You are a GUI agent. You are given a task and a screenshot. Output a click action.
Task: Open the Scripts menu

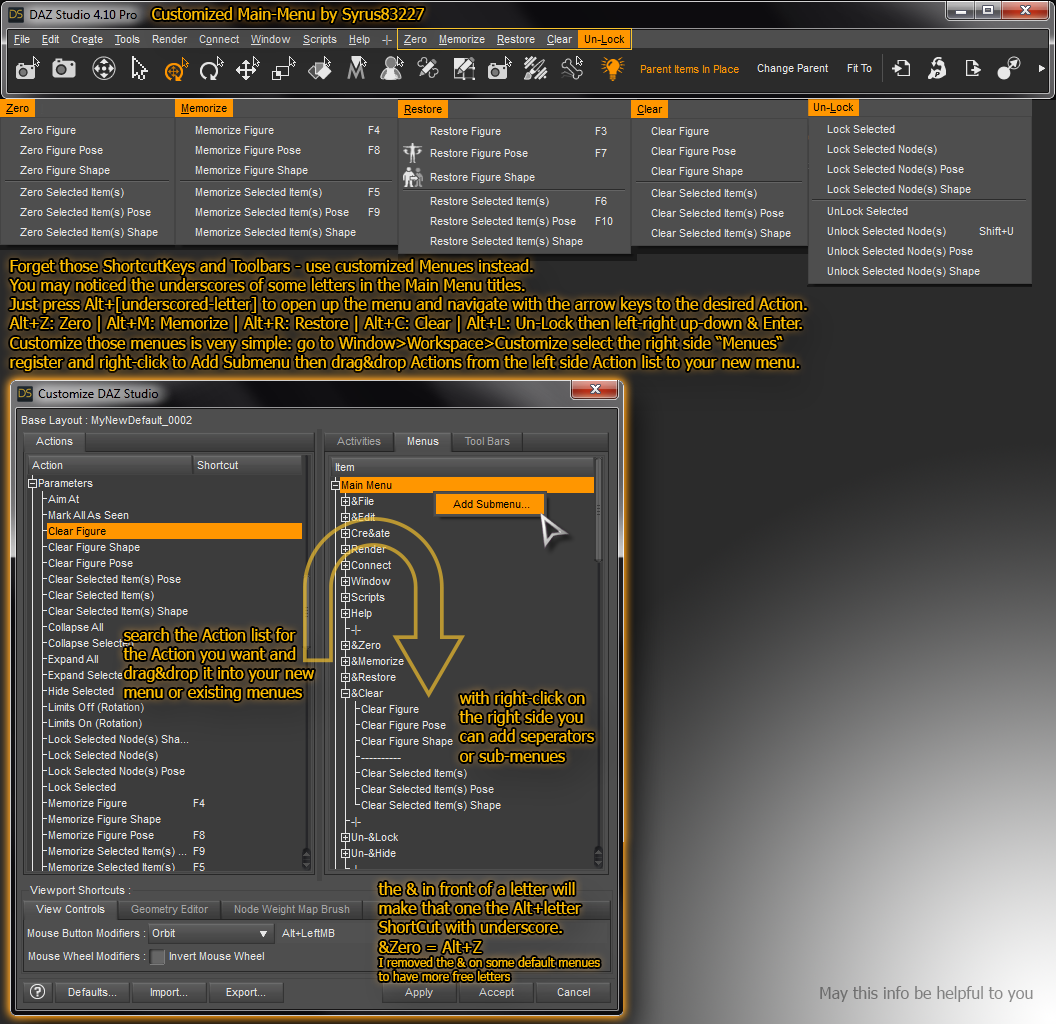(319, 39)
